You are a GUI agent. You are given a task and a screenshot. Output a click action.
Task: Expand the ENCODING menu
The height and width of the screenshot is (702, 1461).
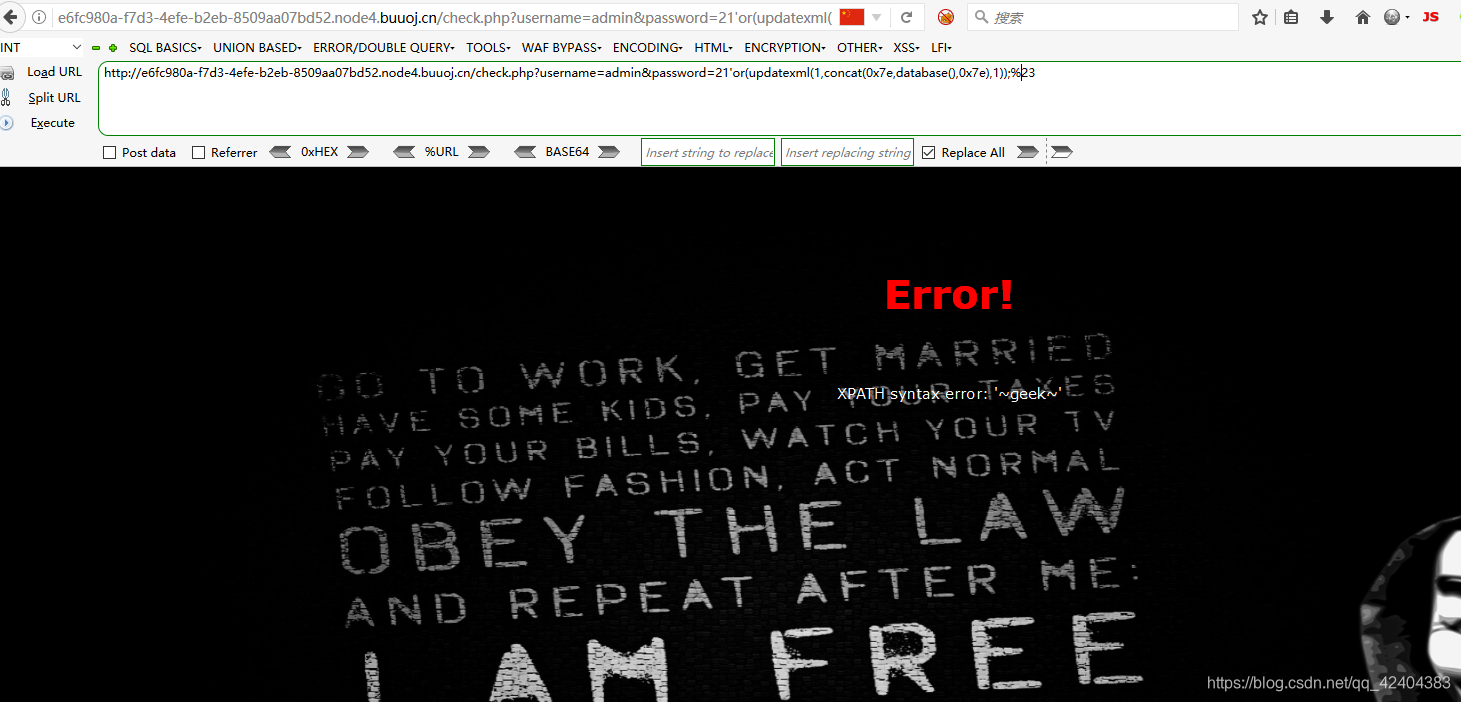[x=648, y=48]
